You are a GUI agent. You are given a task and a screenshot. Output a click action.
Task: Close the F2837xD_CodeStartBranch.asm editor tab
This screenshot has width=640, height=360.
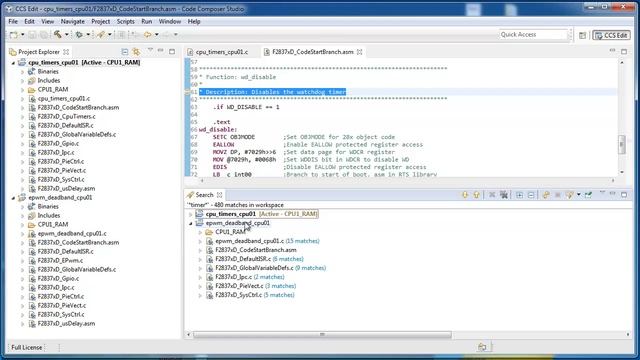[360, 52]
